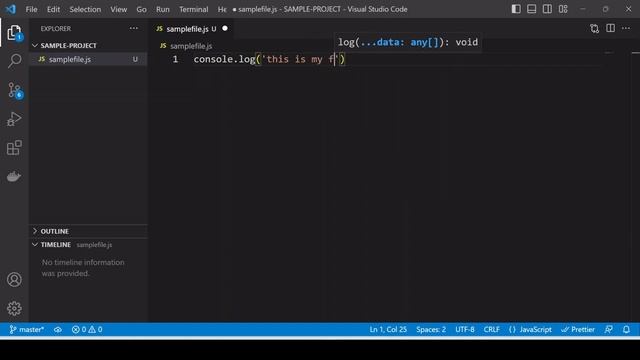This screenshot has width=640, height=360.
Task: Click the master branch indicator
Action: tap(27, 329)
